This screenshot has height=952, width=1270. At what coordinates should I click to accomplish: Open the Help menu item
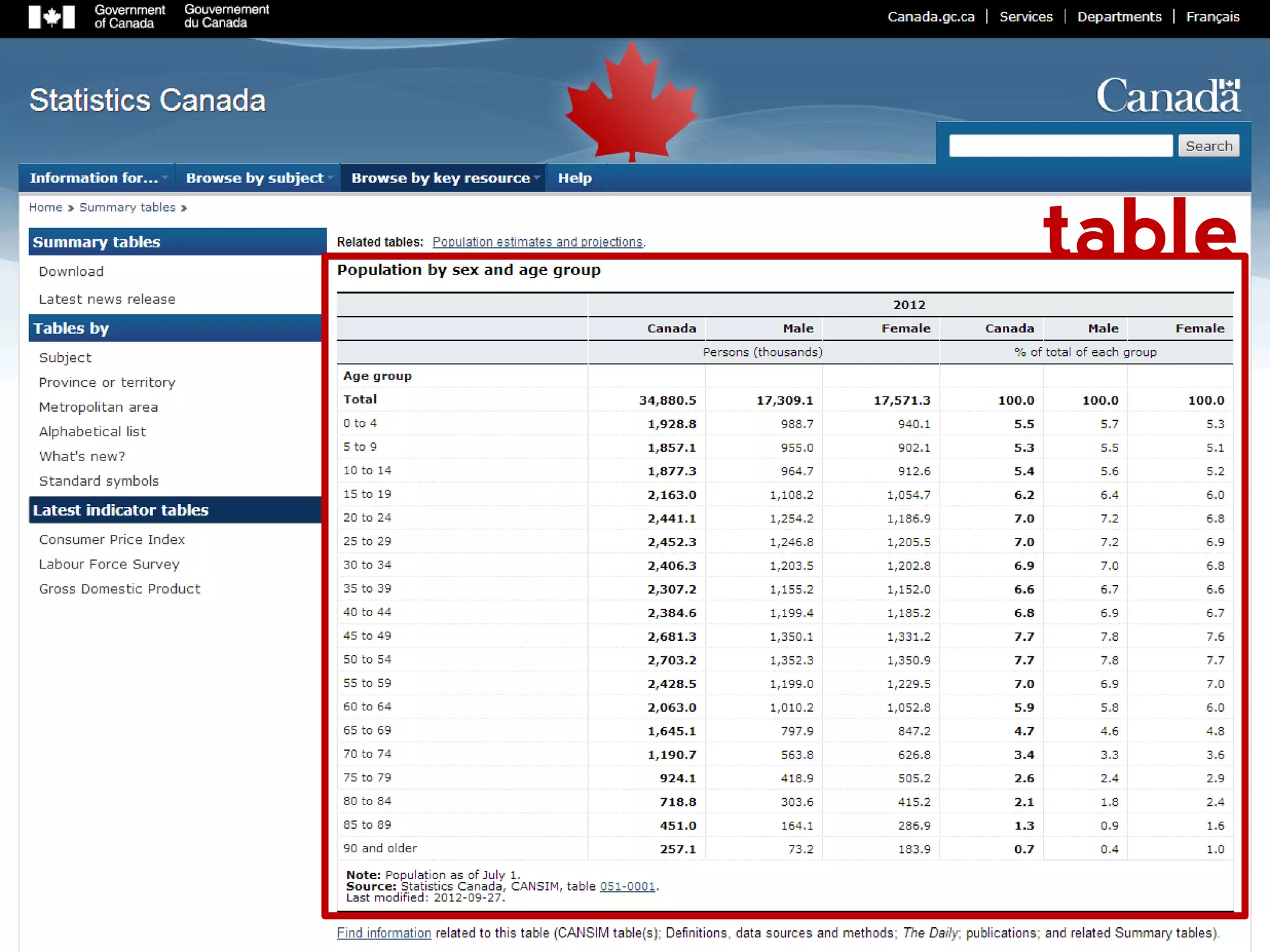coord(574,178)
